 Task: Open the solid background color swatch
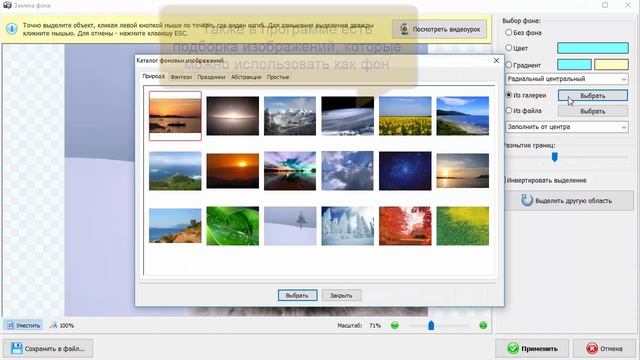(593, 48)
